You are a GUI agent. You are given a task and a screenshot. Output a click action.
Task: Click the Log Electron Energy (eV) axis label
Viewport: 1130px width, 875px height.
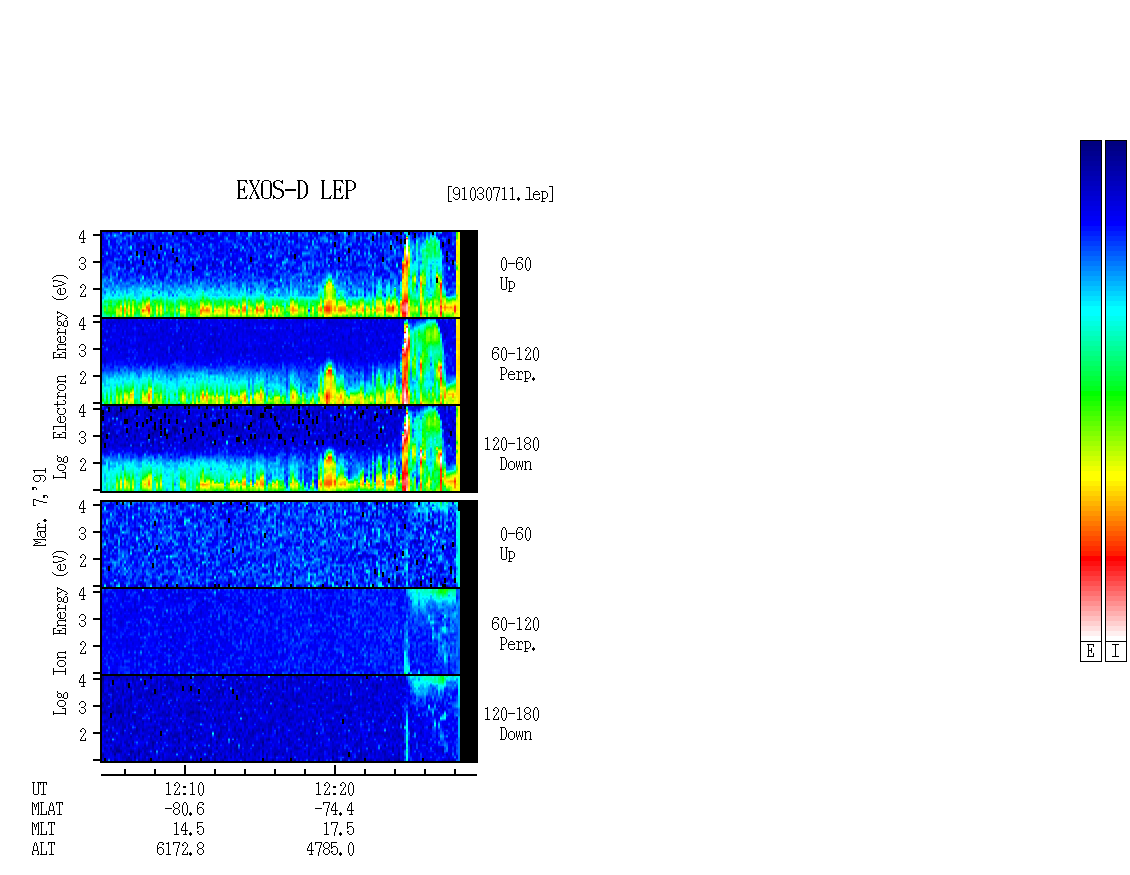(61, 376)
